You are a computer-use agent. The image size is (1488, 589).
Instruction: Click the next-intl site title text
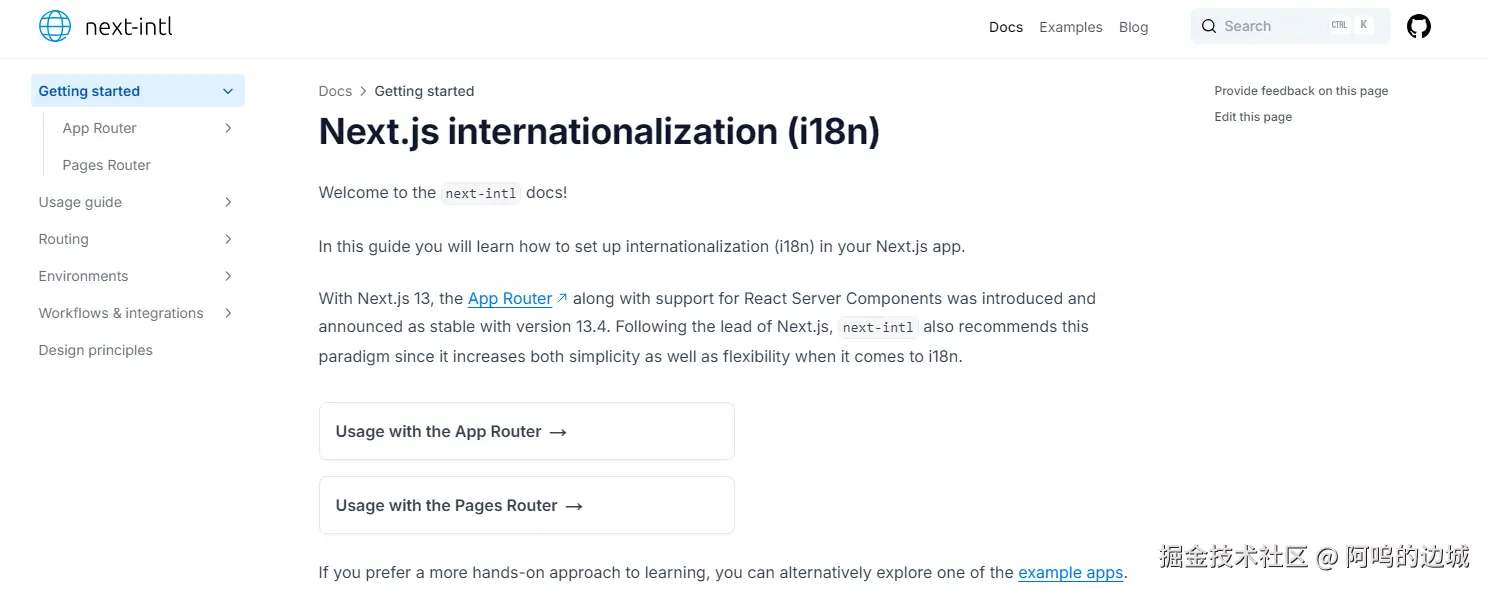129,27
